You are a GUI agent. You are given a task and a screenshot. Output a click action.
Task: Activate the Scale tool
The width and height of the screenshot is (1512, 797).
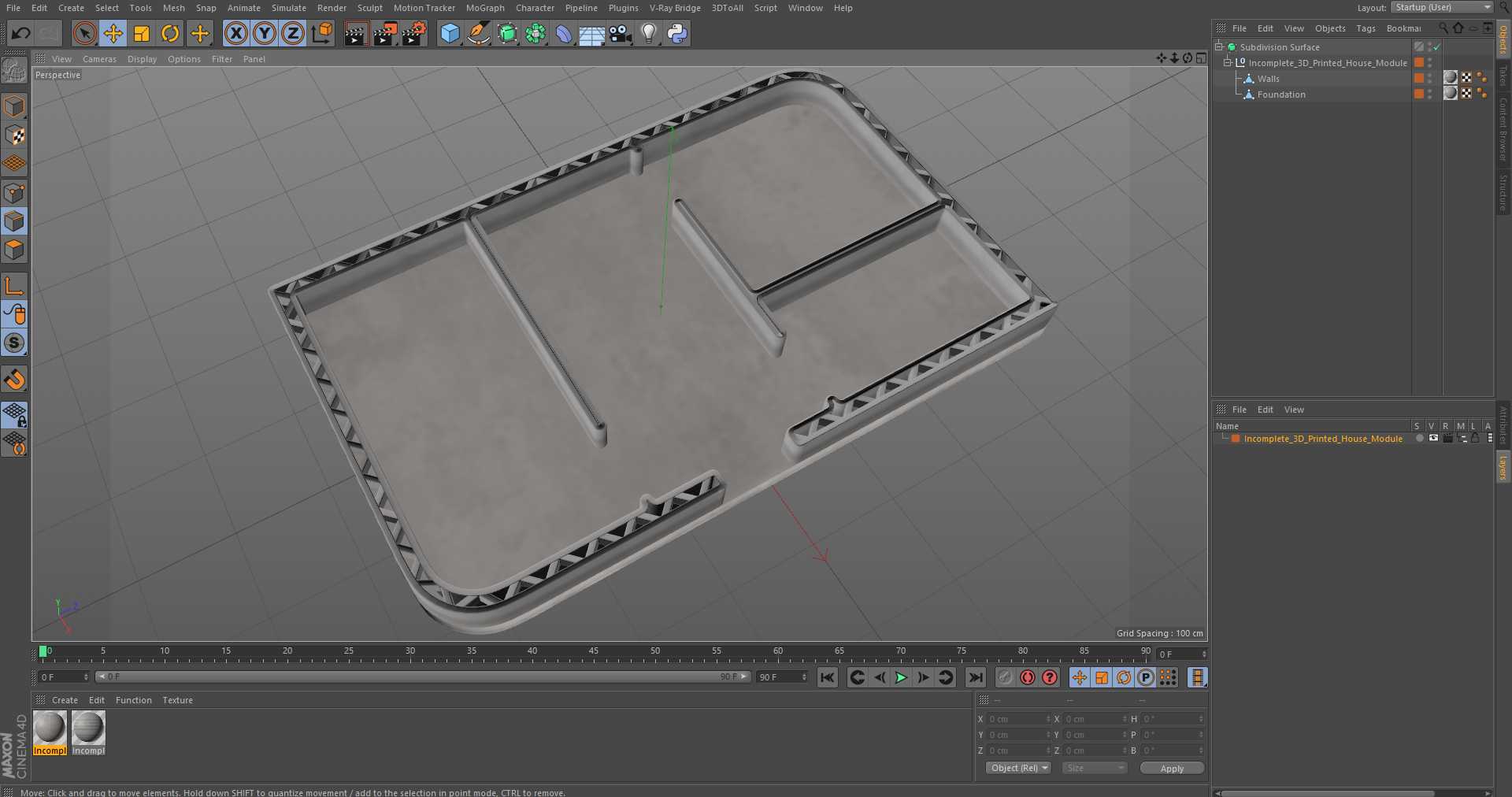pyautogui.click(x=142, y=33)
